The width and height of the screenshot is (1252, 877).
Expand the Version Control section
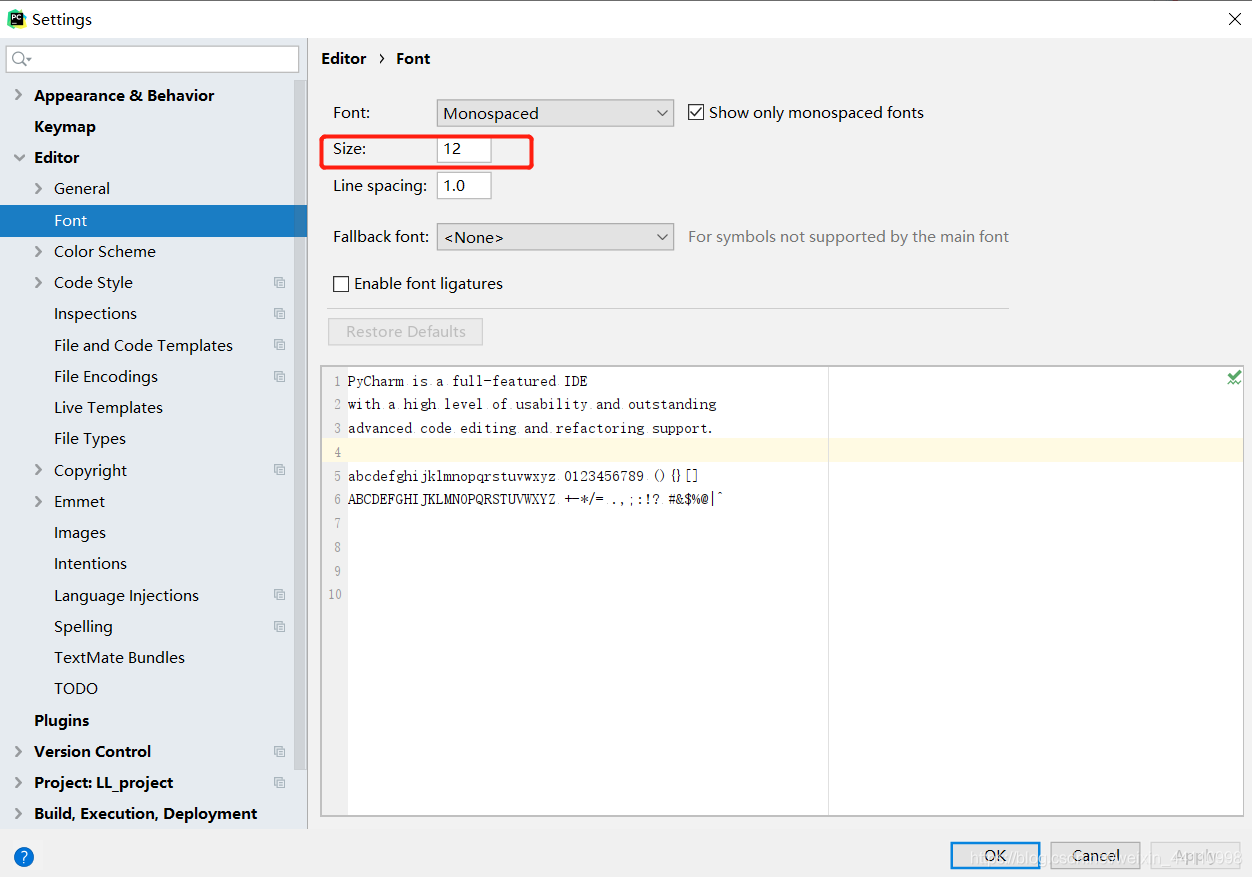(19, 752)
